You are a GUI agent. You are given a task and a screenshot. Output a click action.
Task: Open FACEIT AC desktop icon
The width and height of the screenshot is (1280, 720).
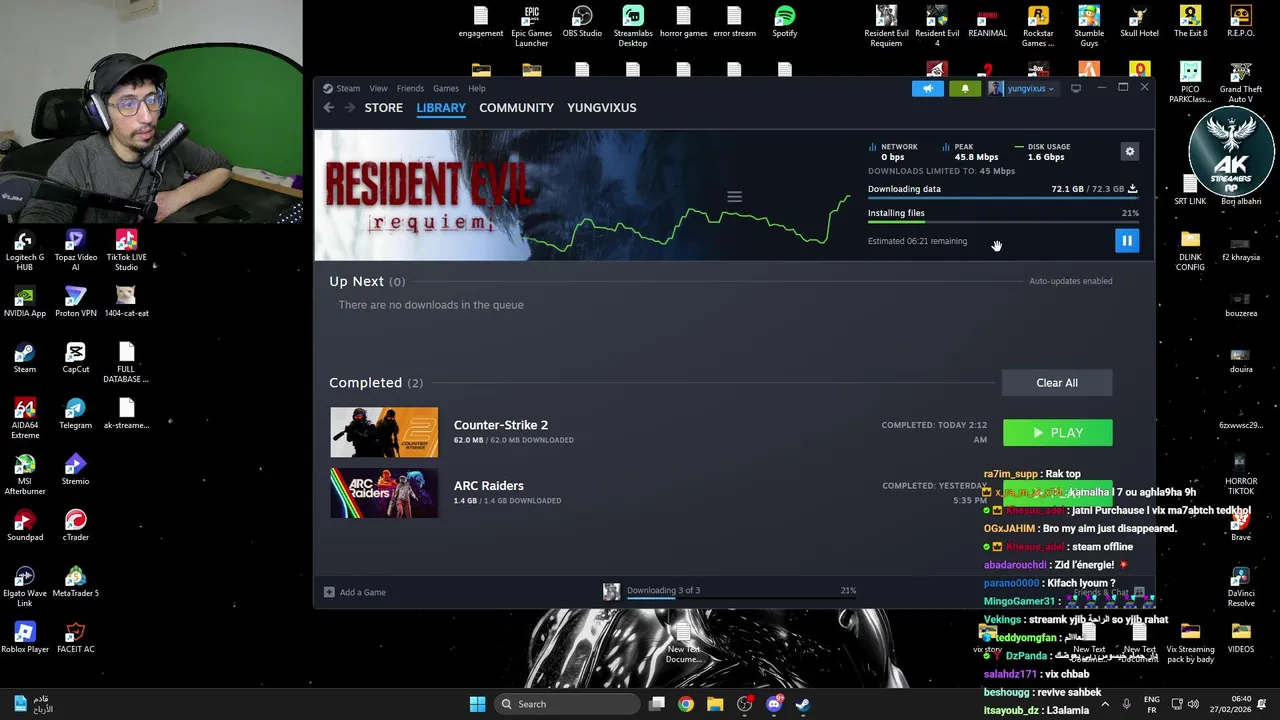75,638
